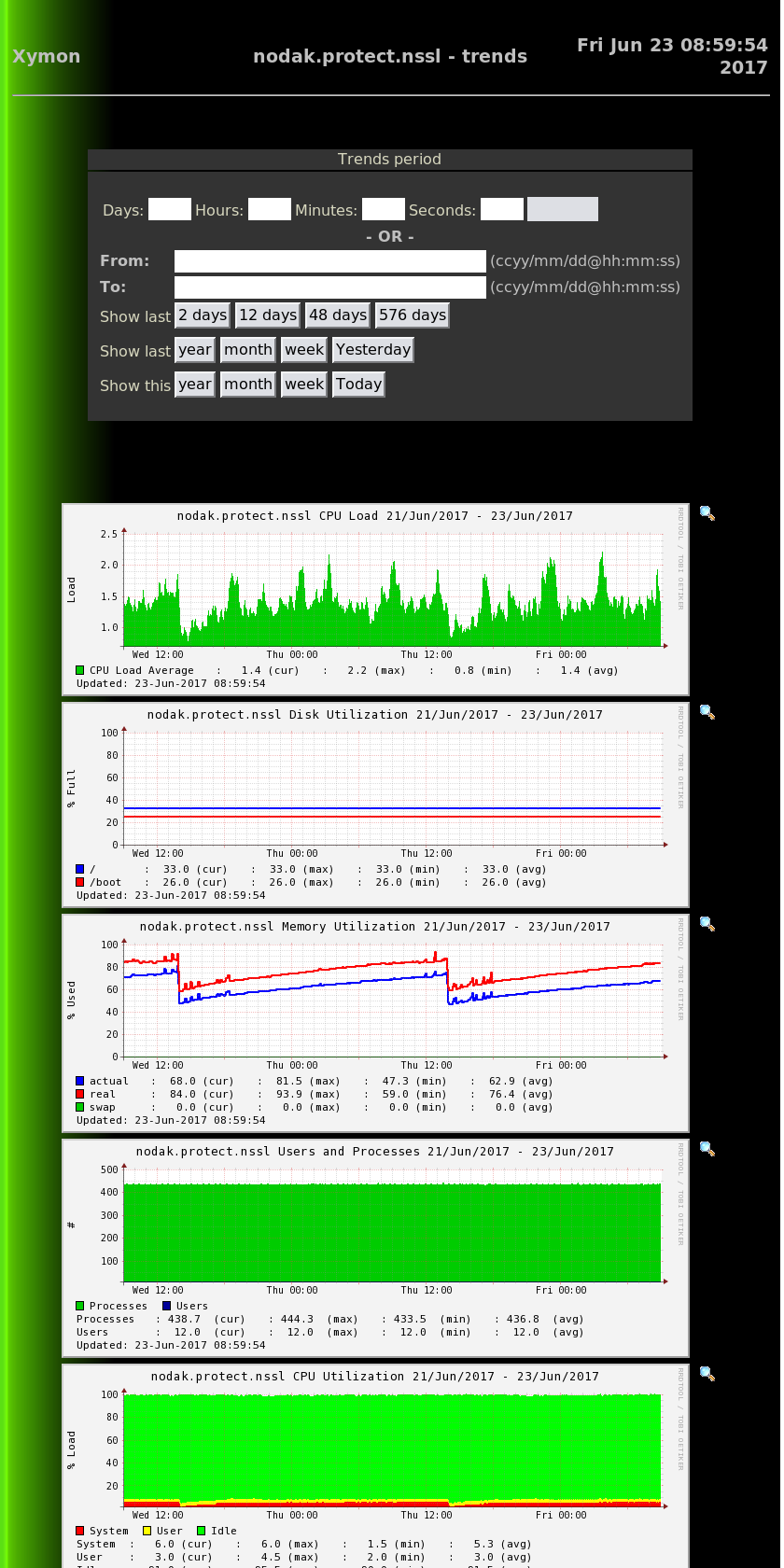The height and width of the screenshot is (1568, 784).
Task: Open the Users and Processes graph image
Action: pyautogui.click(x=375, y=1248)
